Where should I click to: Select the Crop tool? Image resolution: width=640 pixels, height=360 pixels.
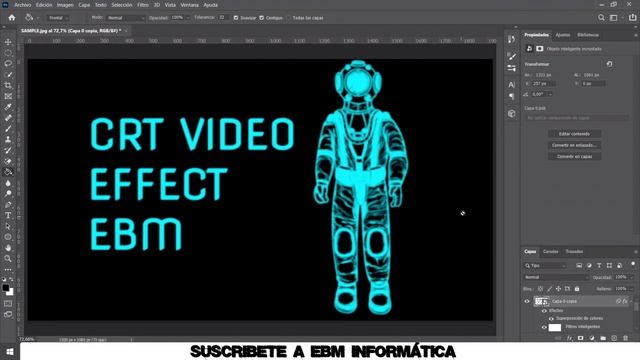click(x=8, y=85)
